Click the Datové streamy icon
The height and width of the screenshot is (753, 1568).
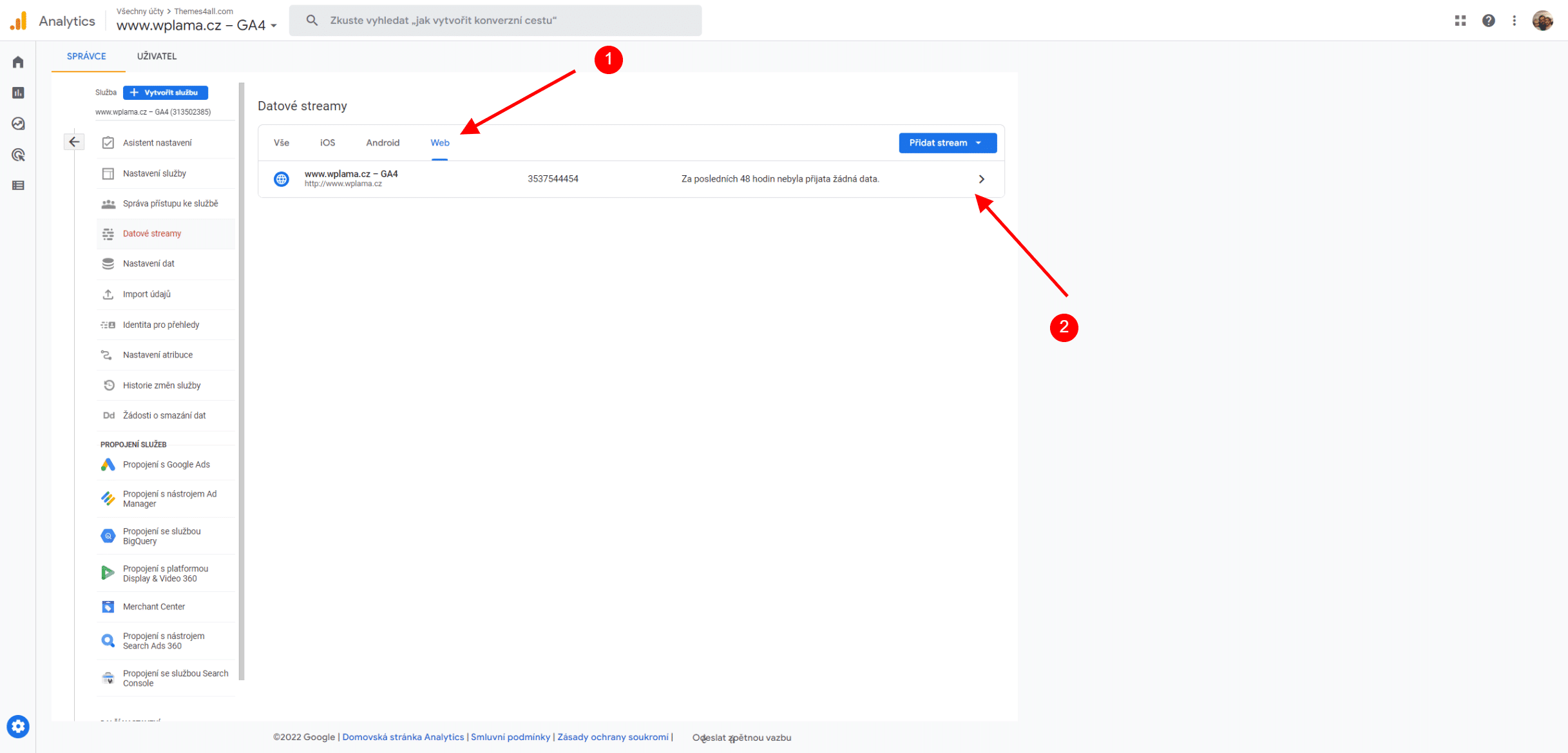108,234
